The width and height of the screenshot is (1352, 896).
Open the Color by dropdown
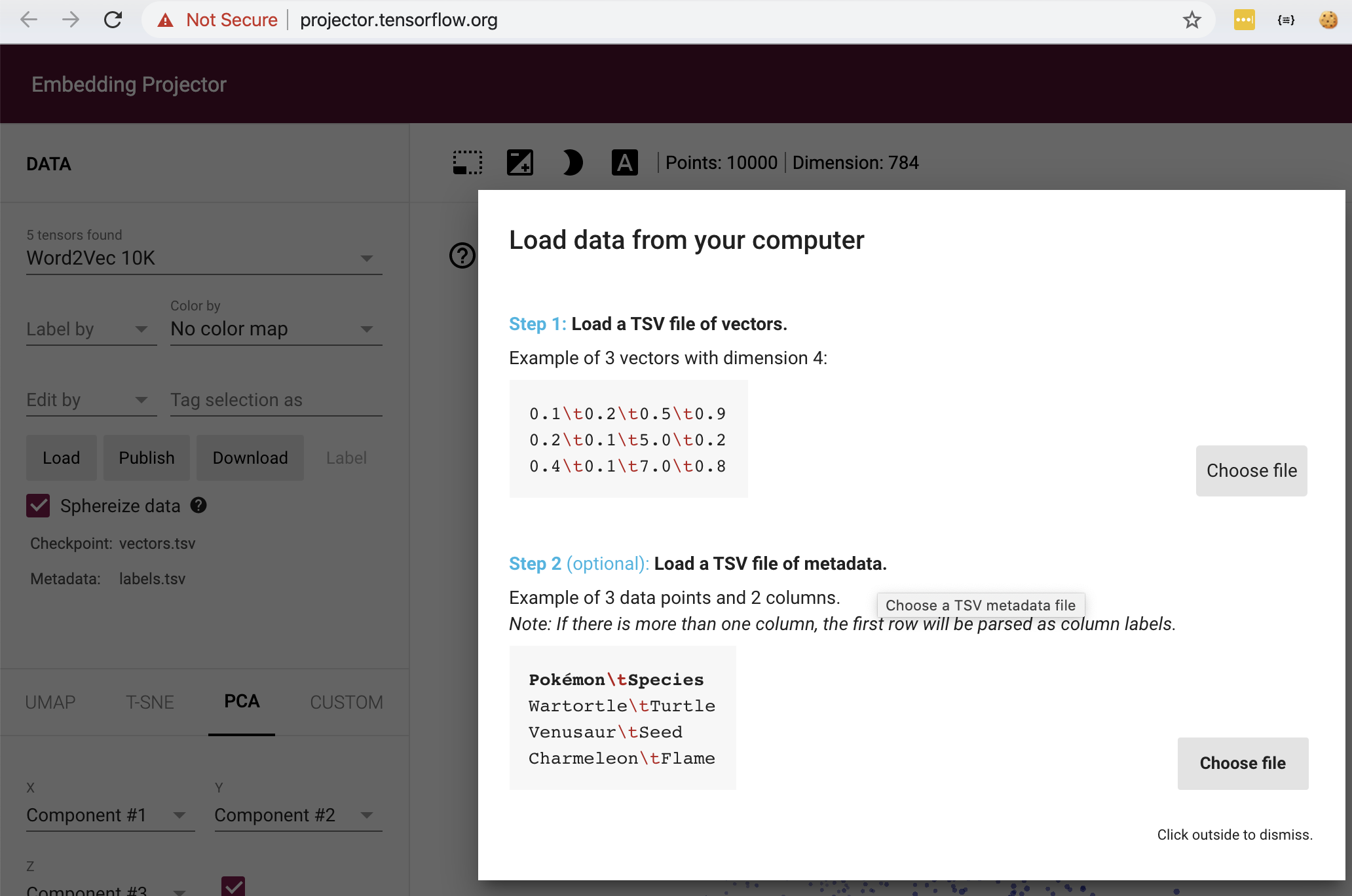tap(275, 329)
